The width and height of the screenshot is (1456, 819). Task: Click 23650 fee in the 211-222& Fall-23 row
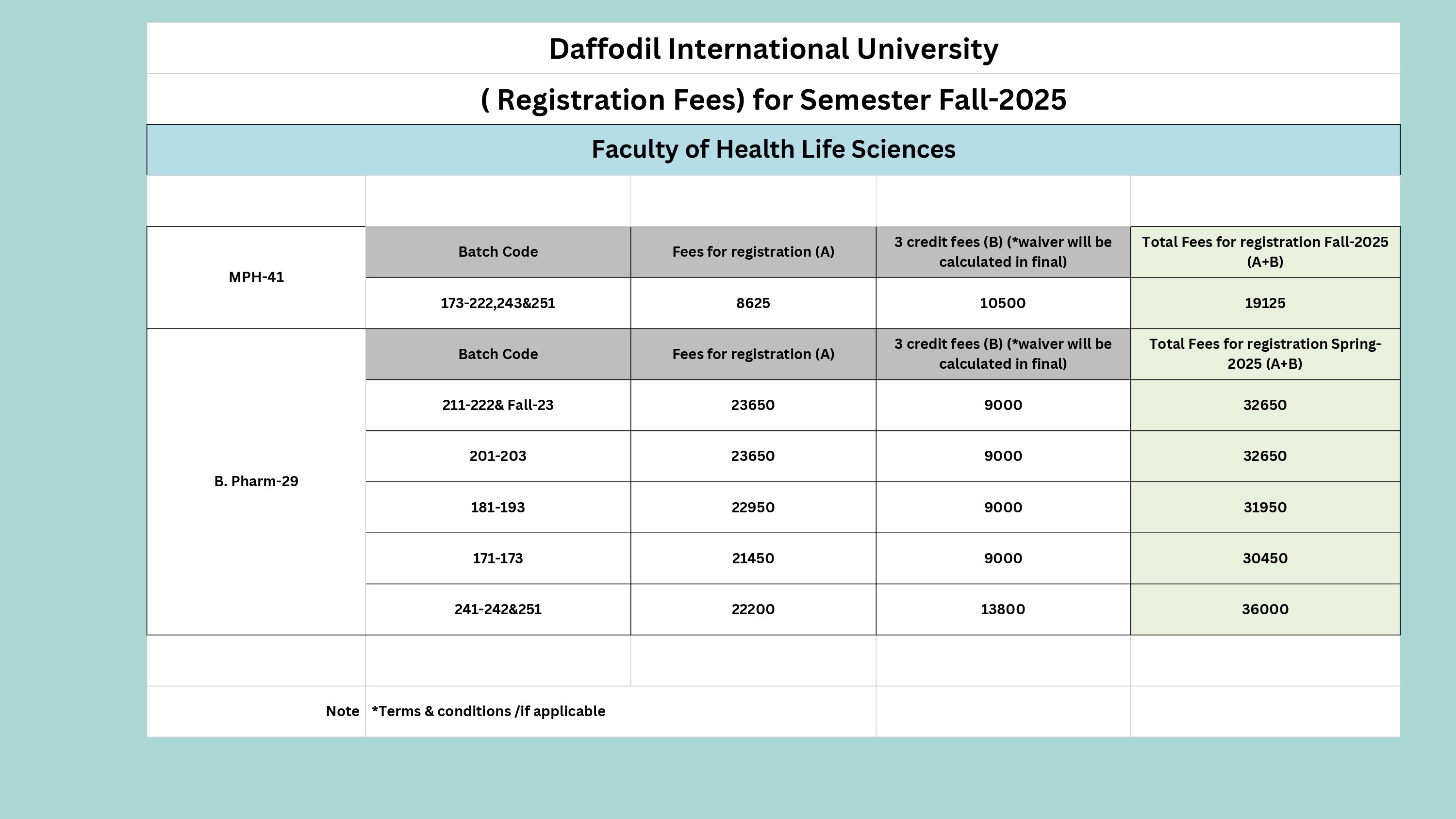pyautogui.click(x=753, y=405)
